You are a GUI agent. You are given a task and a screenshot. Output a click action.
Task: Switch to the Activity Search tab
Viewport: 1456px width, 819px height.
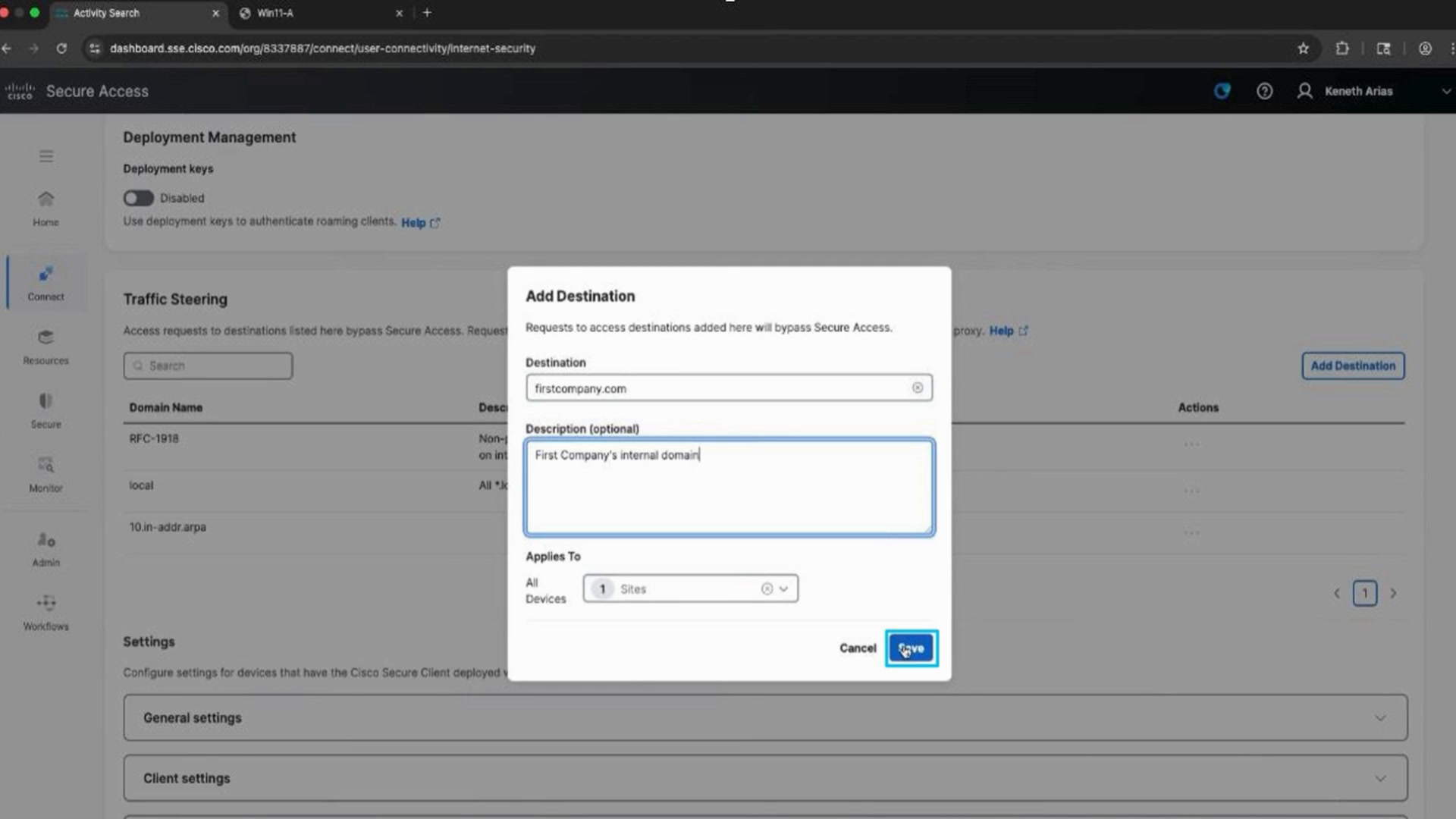[x=136, y=13]
